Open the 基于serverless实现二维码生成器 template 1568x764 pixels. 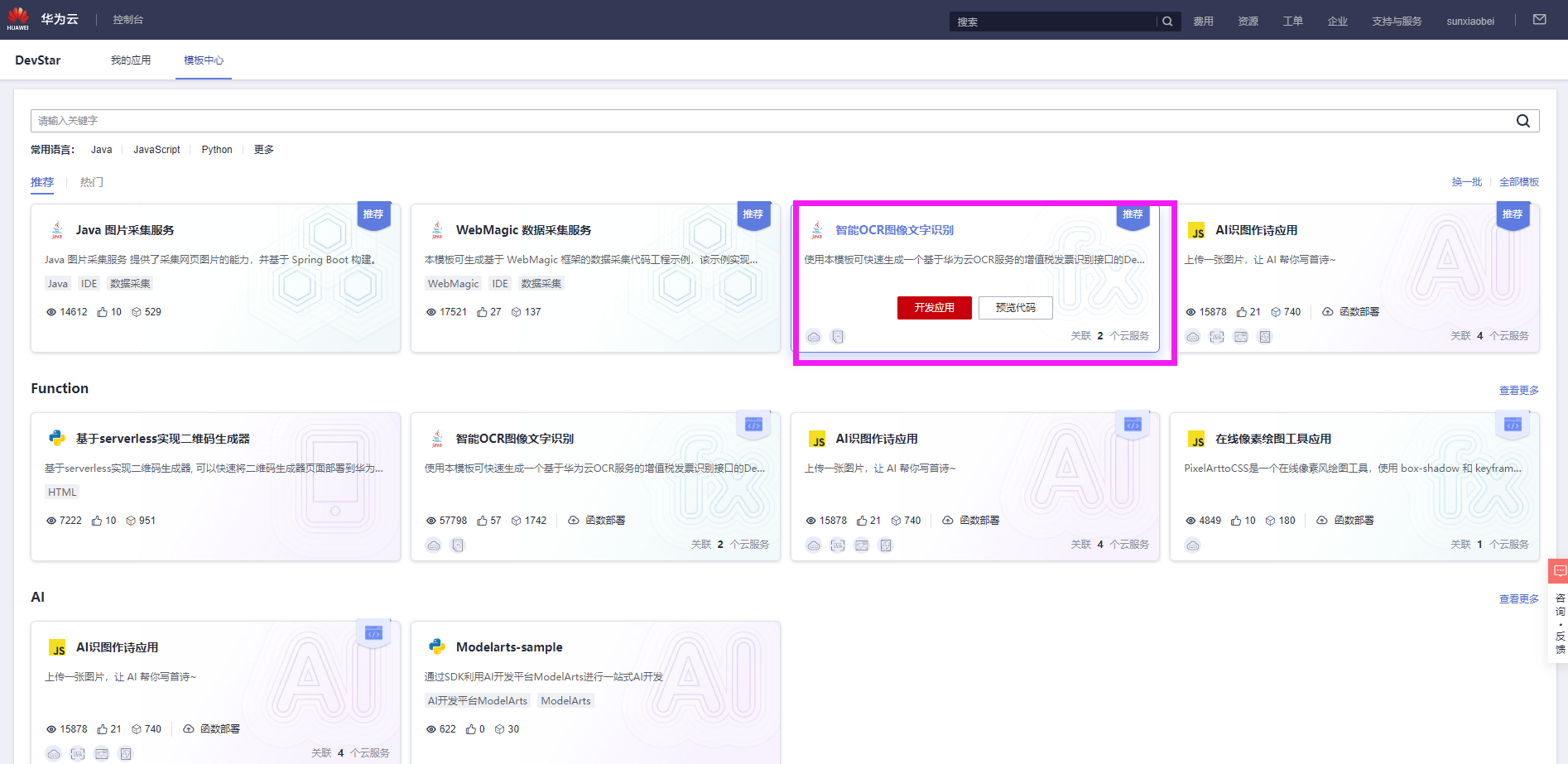pyautogui.click(x=162, y=439)
